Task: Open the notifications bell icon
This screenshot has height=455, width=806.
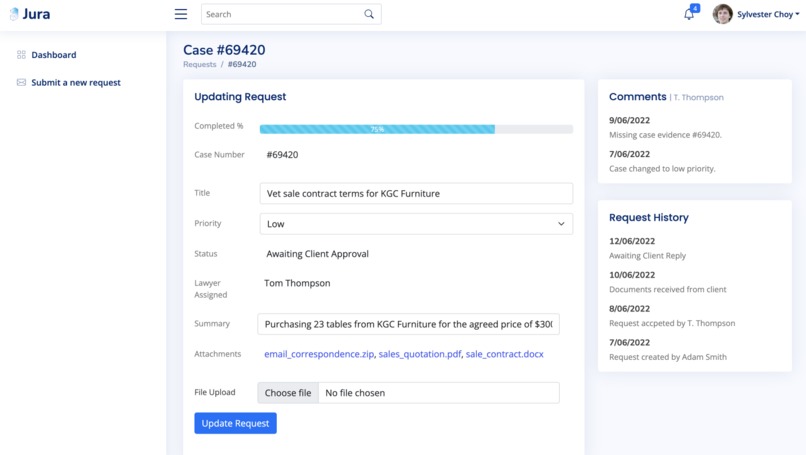Action: (689, 14)
